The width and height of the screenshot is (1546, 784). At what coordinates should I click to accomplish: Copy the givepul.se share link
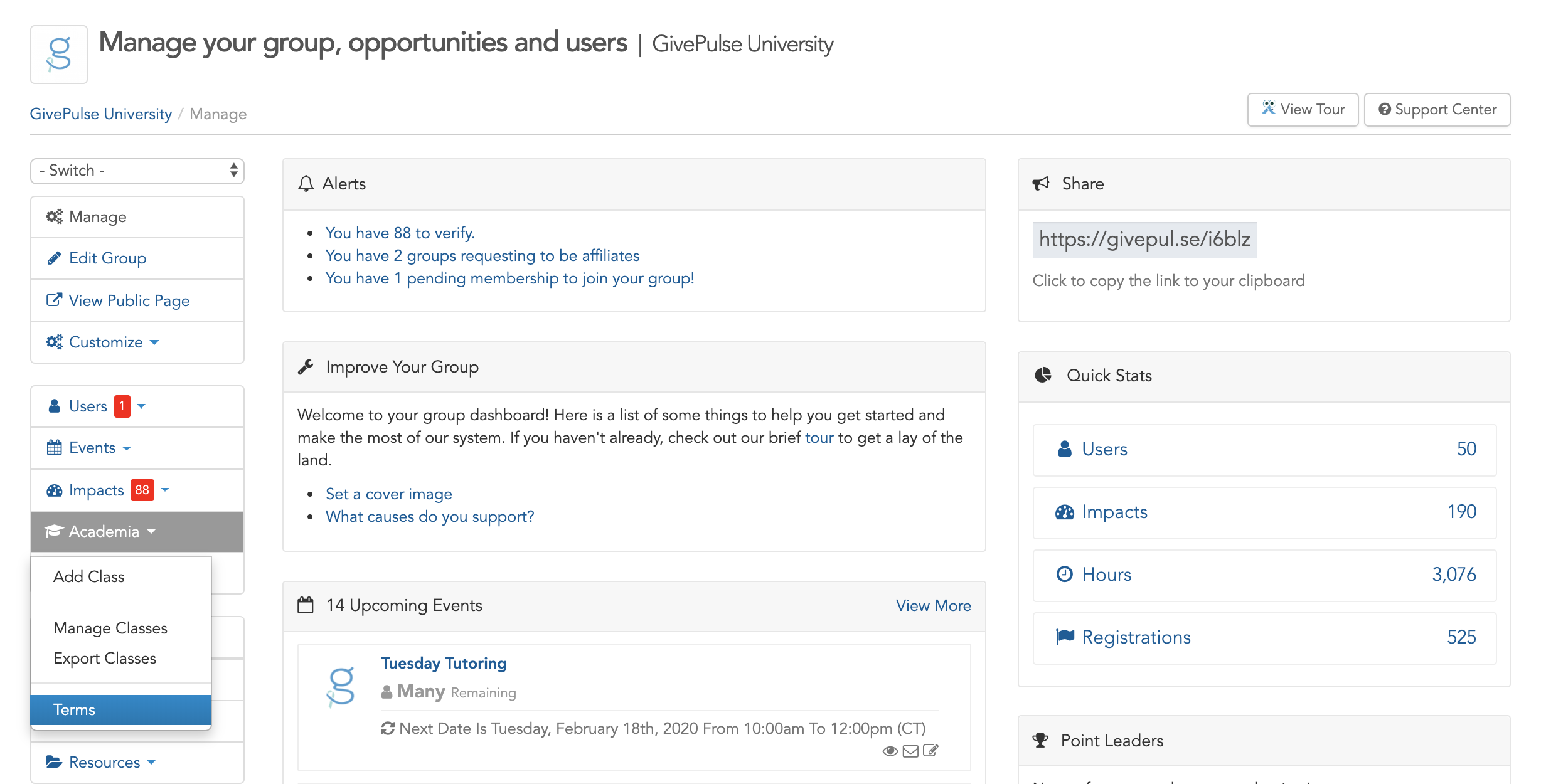(1144, 240)
